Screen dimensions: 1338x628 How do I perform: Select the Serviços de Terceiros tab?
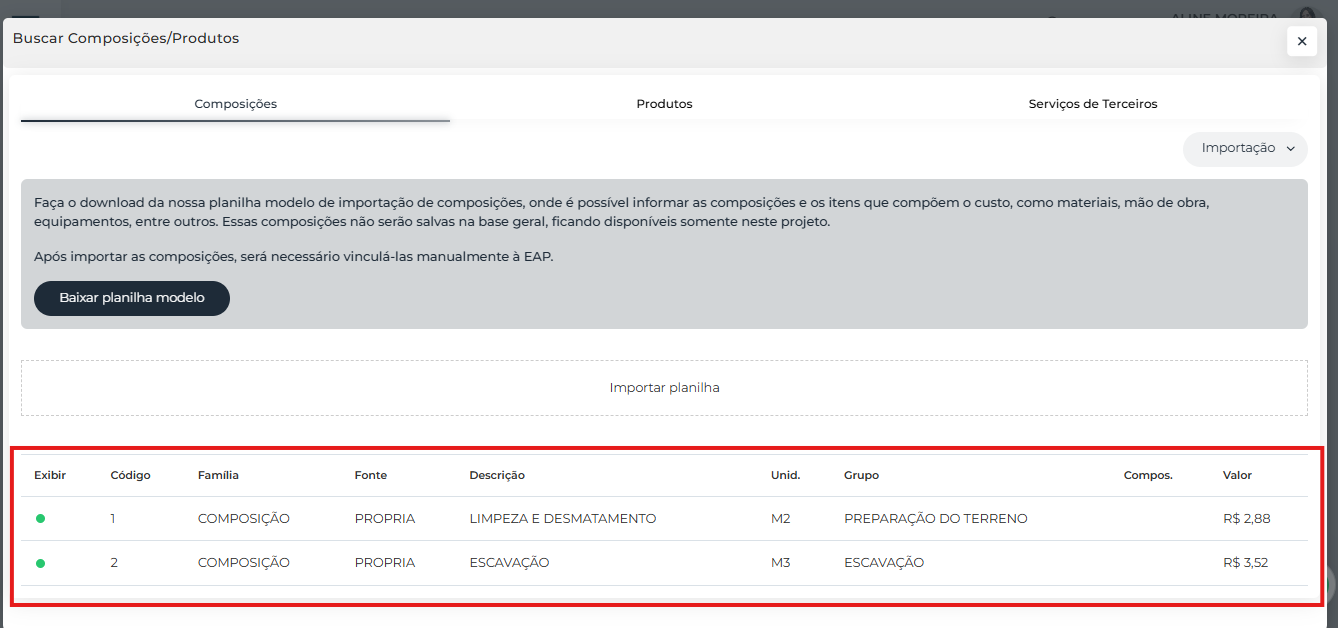[1092, 104]
